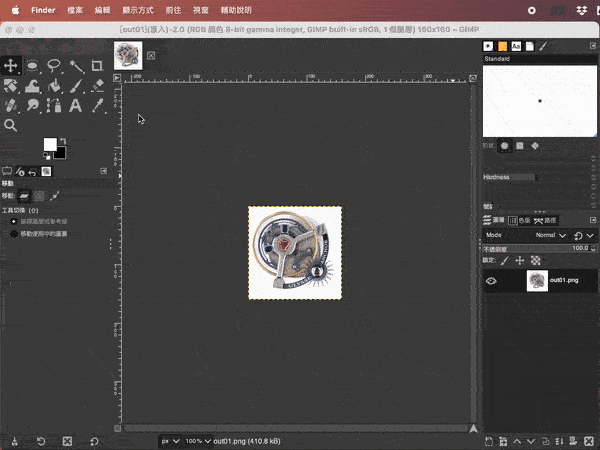Open the canvas menu arrow button
This screenshot has width=600, height=450.
[117, 78]
